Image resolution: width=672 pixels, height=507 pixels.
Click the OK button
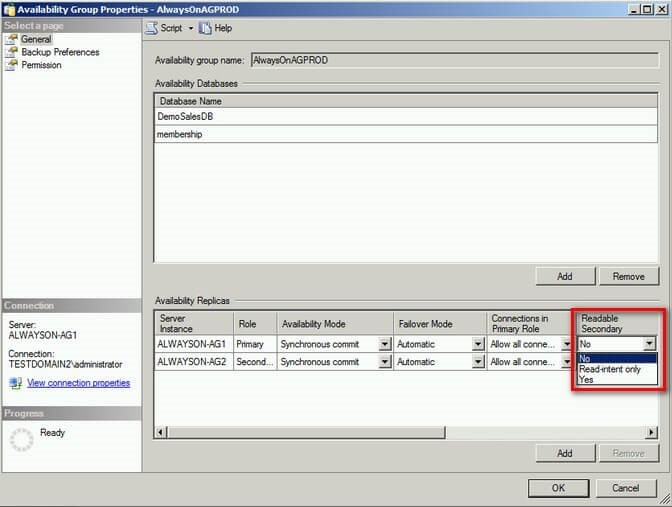point(558,488)
